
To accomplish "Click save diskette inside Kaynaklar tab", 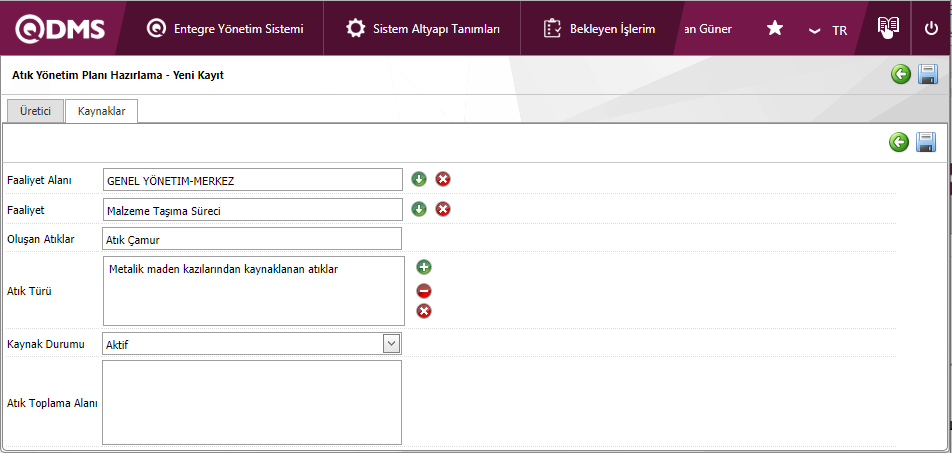I will pyautogui.click(x=925, y=142).
